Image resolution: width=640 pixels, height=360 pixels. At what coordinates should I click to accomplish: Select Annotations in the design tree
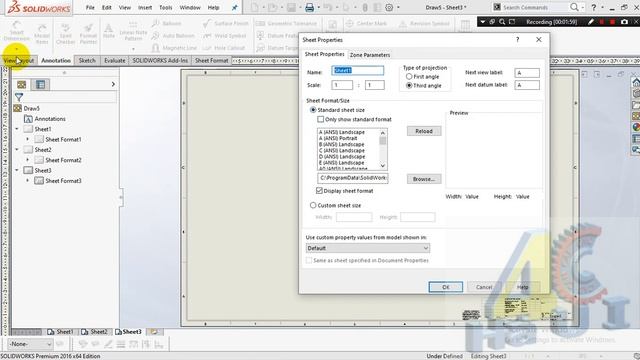coord(50,119)
